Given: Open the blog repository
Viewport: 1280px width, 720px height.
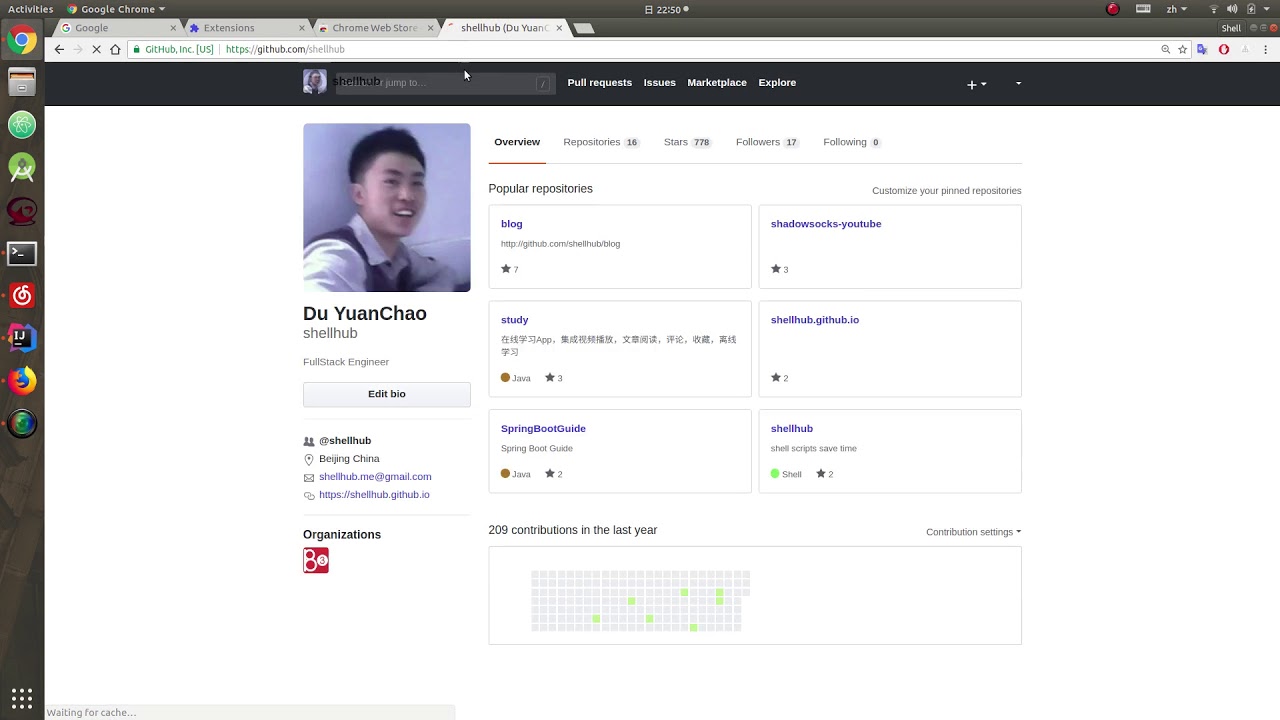Looking at the screenshot, I should tap(512, 224).
